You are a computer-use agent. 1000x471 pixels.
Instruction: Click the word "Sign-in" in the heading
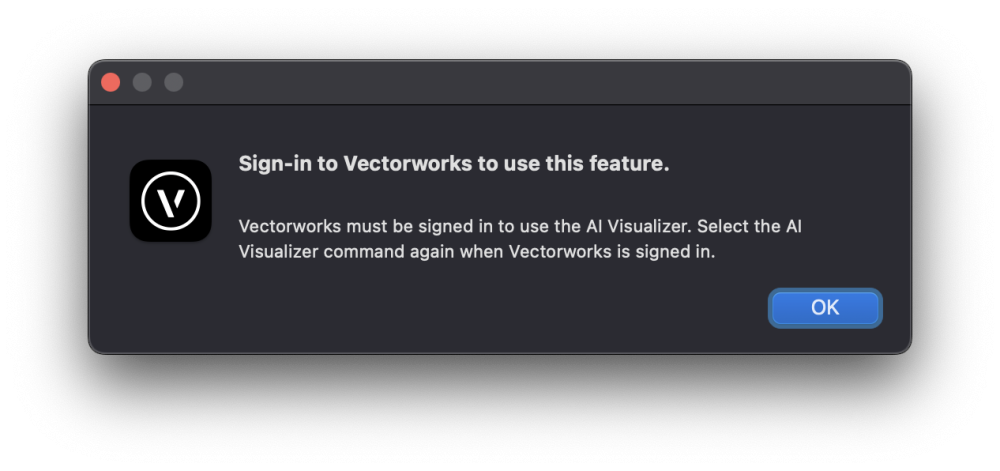[275, 165]
